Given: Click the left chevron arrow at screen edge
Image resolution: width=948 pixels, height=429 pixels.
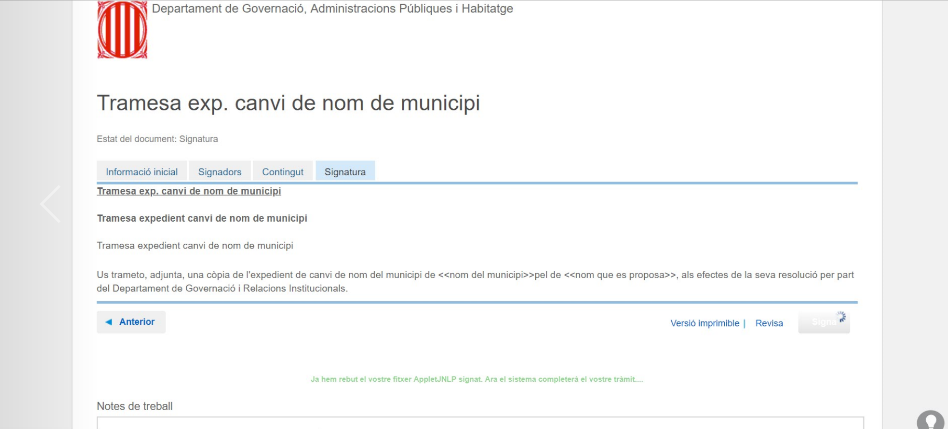Looking at the screenshot, I should click(50, 204).
